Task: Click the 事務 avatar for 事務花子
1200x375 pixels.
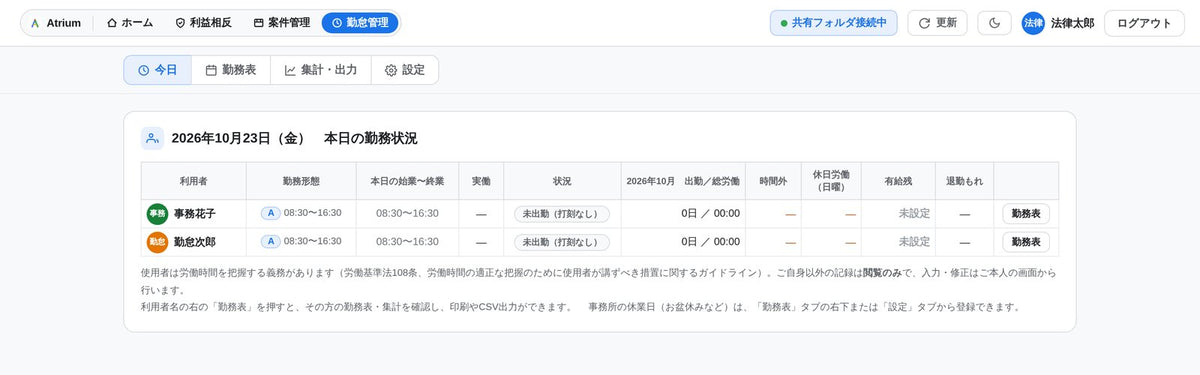Action: 157,213
